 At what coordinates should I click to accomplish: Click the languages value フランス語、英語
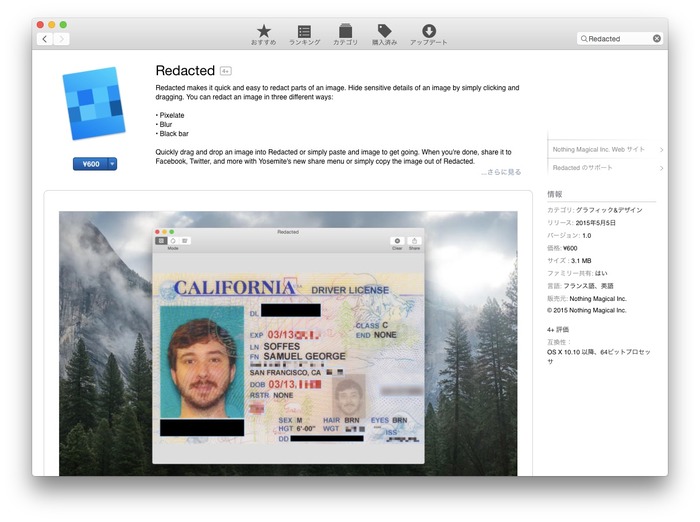(x=588, y=286)
